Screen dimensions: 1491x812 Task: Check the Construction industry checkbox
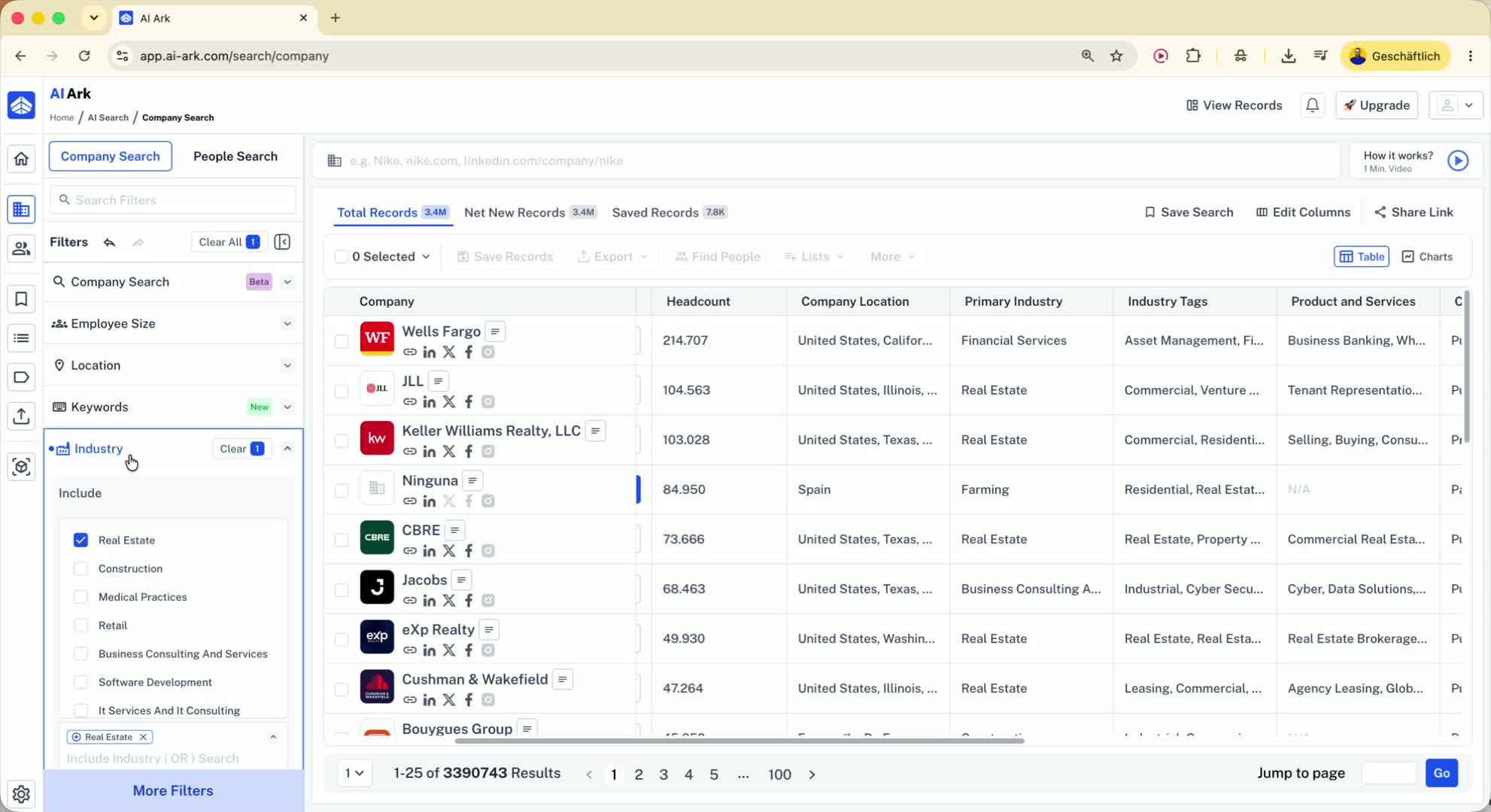[x=80, y=568]
